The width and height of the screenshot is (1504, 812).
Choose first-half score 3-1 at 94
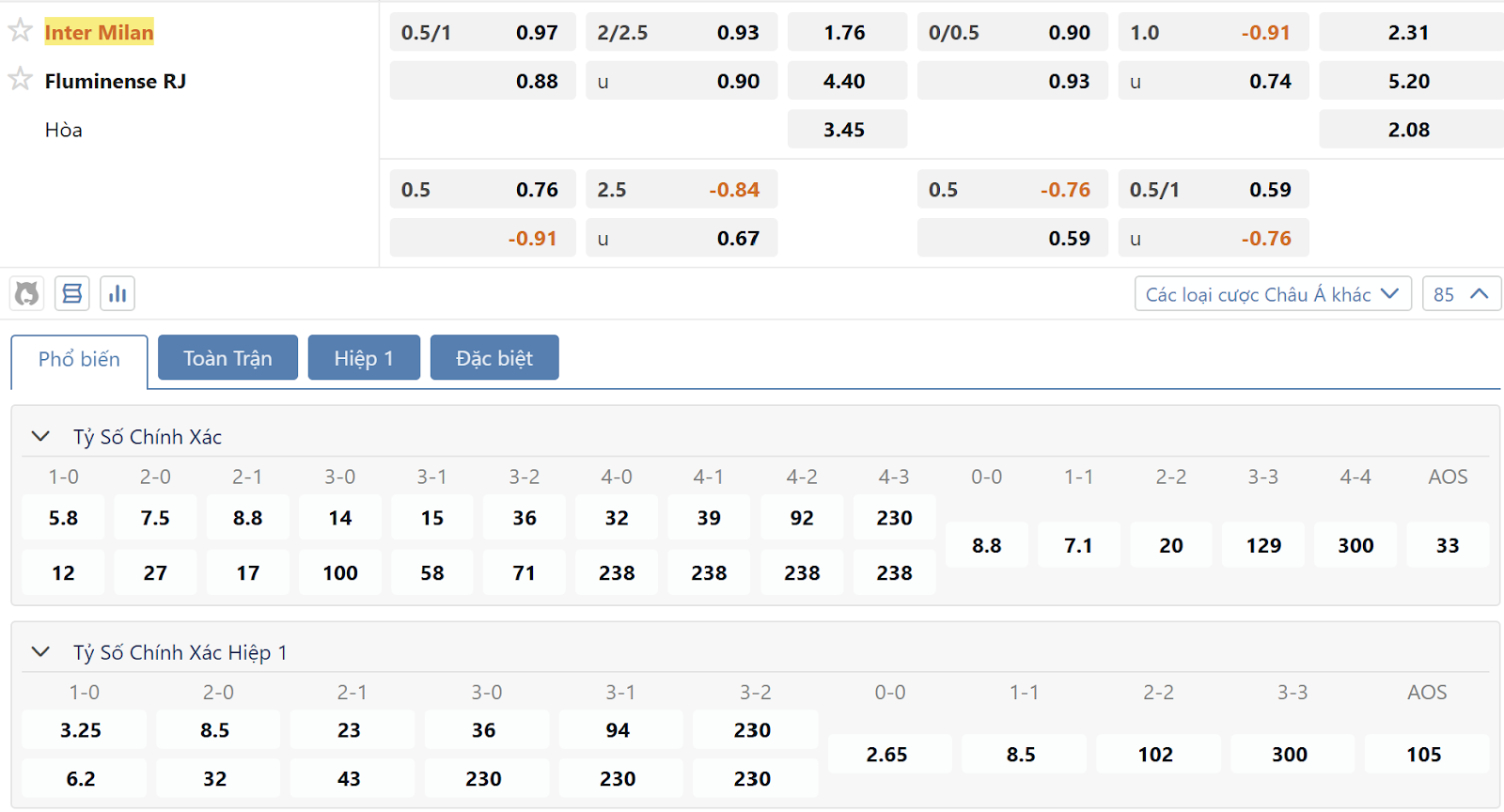[x=619, y=730]
